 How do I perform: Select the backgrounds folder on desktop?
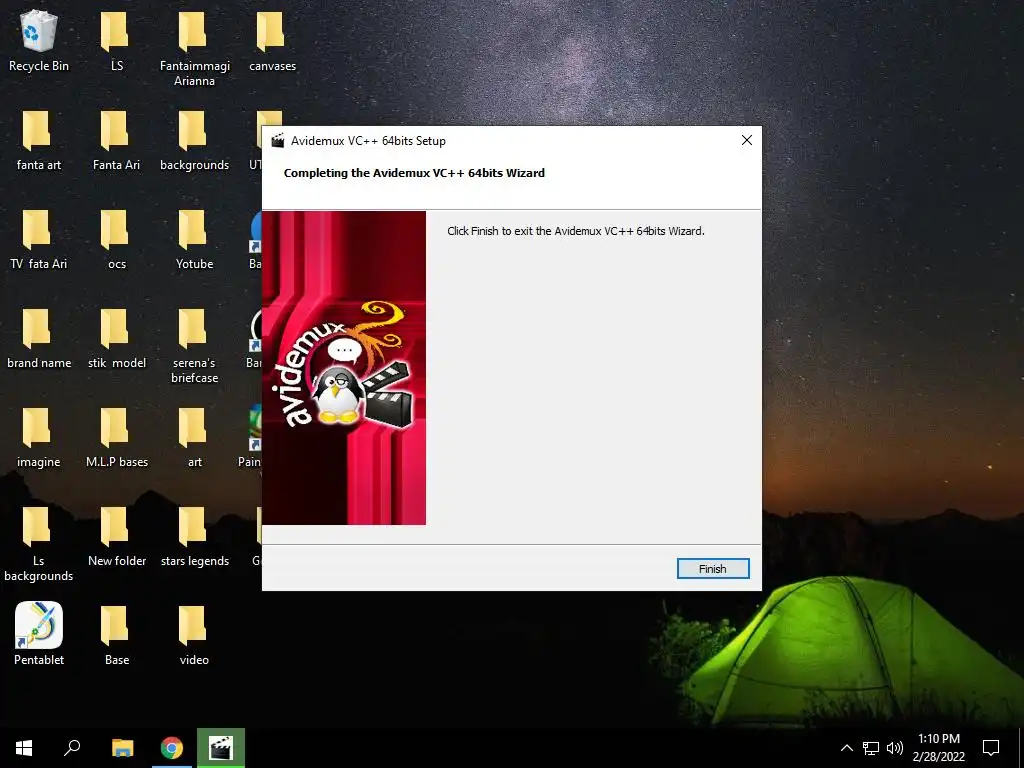pyautogui.click(x=195, y=140)
